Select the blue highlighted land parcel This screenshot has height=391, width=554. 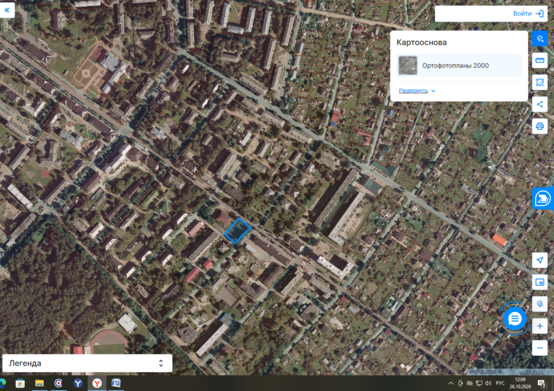pos(237,231)
